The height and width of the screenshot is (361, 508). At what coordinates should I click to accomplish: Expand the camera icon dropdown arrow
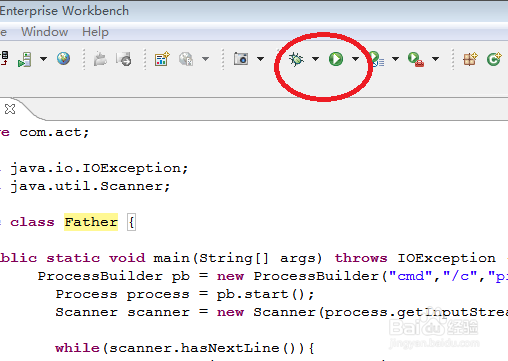[x=261, y=59]
